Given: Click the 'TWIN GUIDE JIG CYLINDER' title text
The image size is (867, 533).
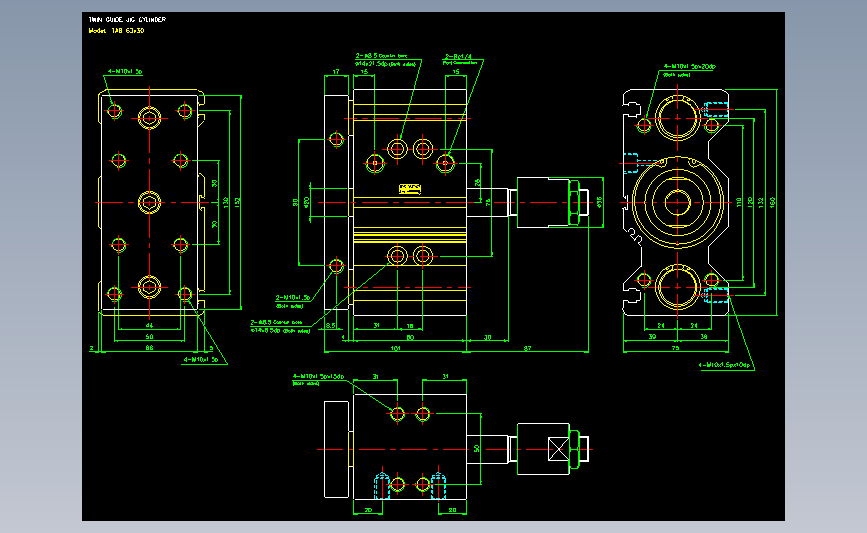Looking at the screenshot, I should (x=127, y=19).
